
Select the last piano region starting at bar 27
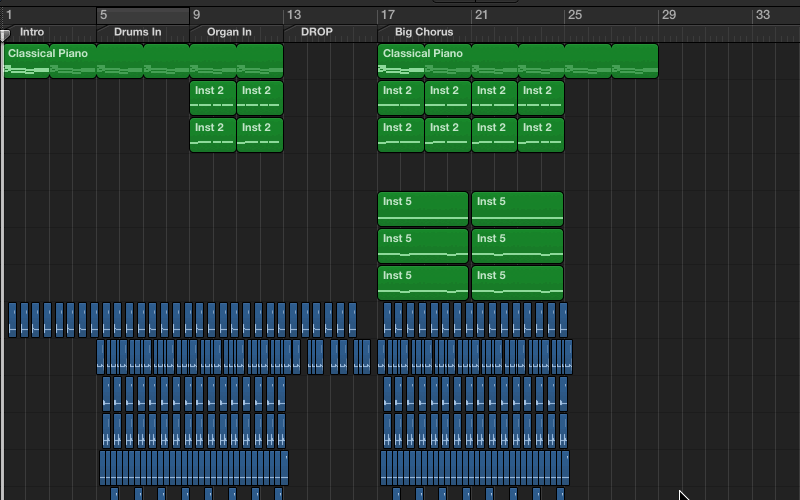pyautogui.click(x=635, y=61)
